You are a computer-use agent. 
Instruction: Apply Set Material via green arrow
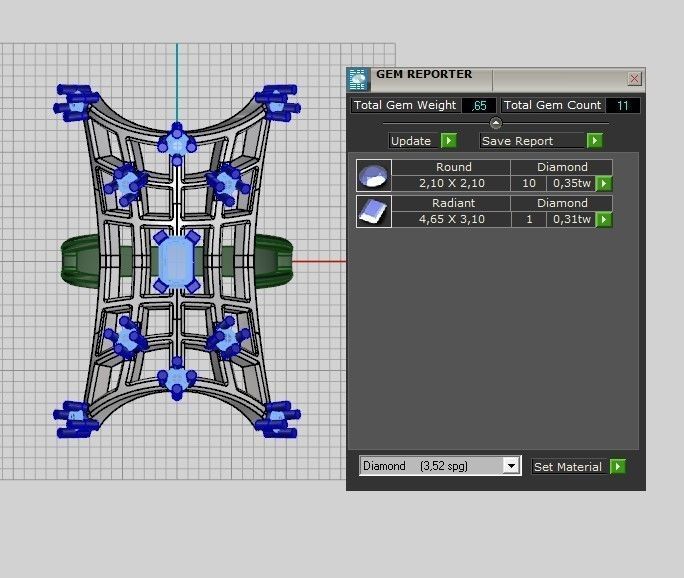pos(618,467)
